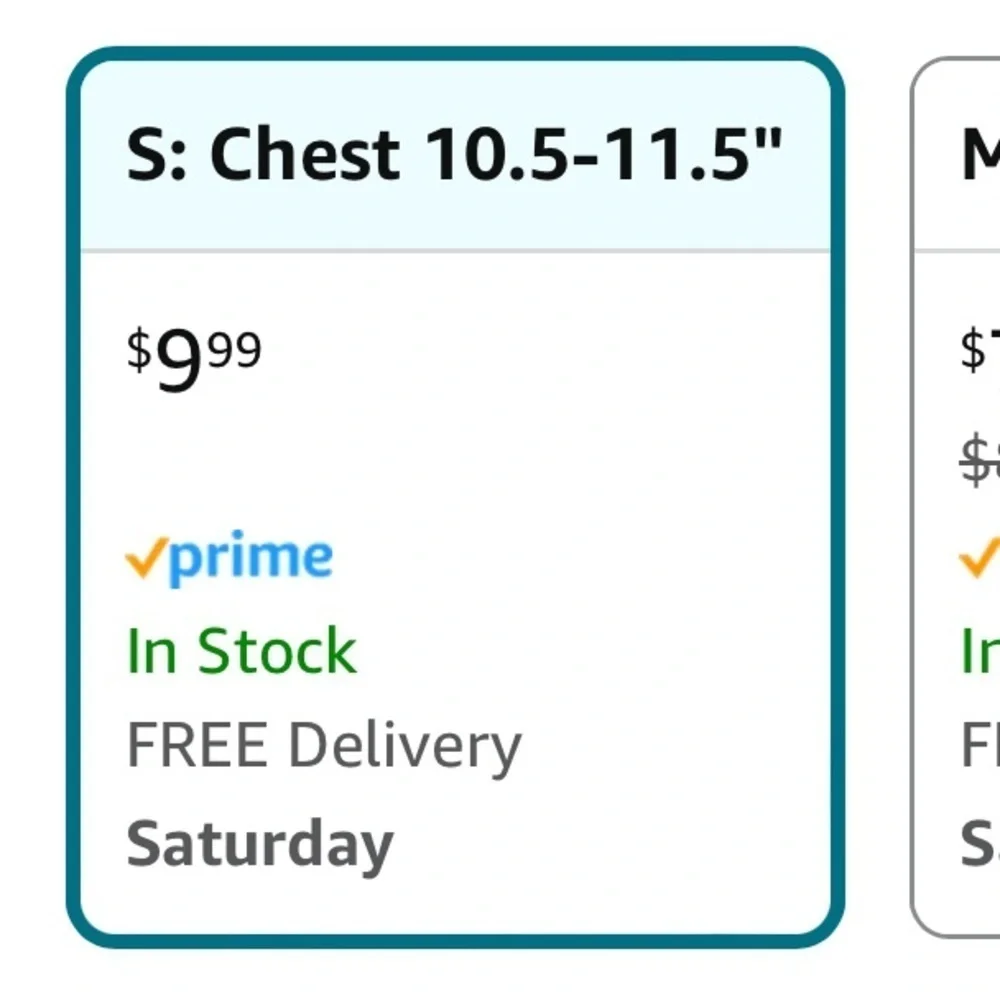Select the S: Chest 10.5-11.5" size option
This screenshot has width=1000, height=1000.
coord(454,155)
